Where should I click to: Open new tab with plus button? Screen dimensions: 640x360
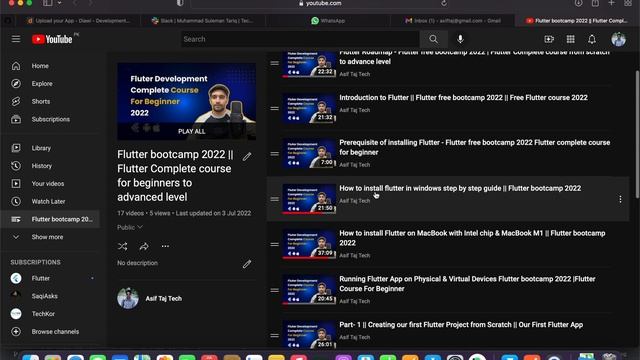(x=611, y=3)
